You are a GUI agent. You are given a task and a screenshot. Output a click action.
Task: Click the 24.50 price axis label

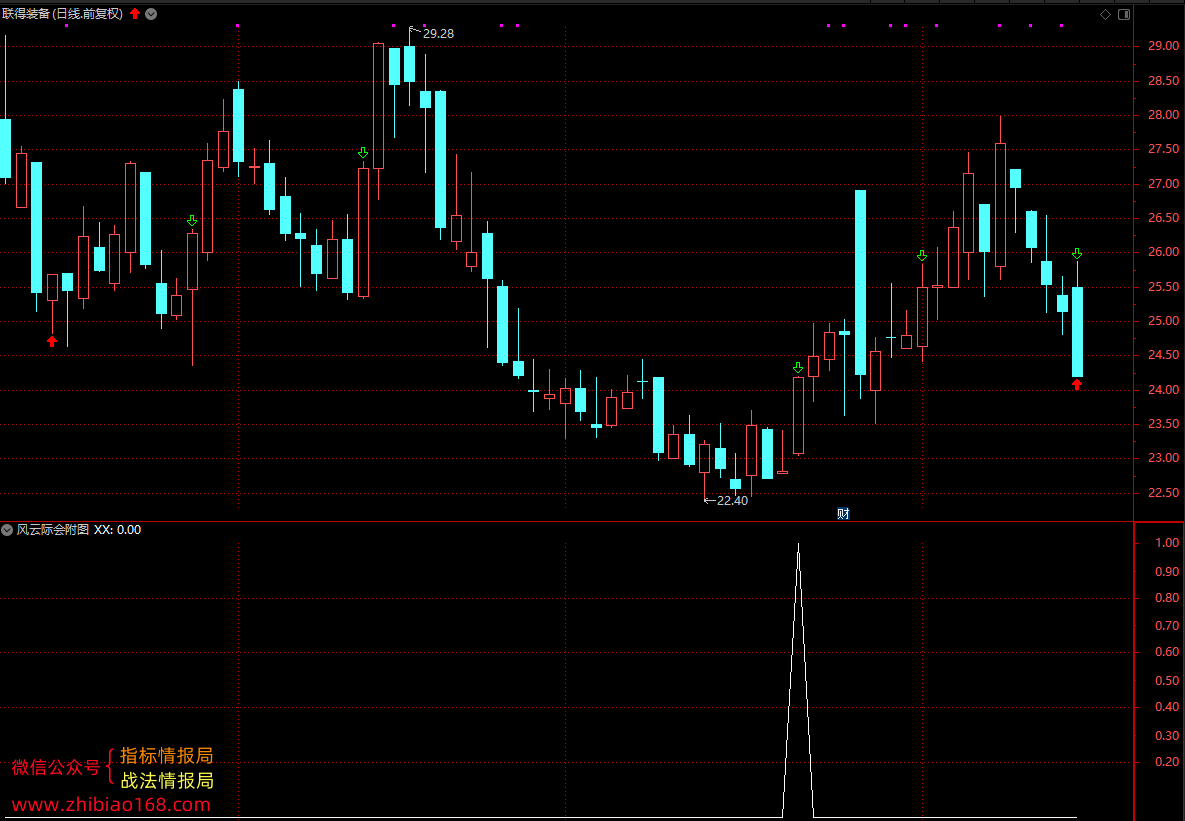coord(1163,355)
